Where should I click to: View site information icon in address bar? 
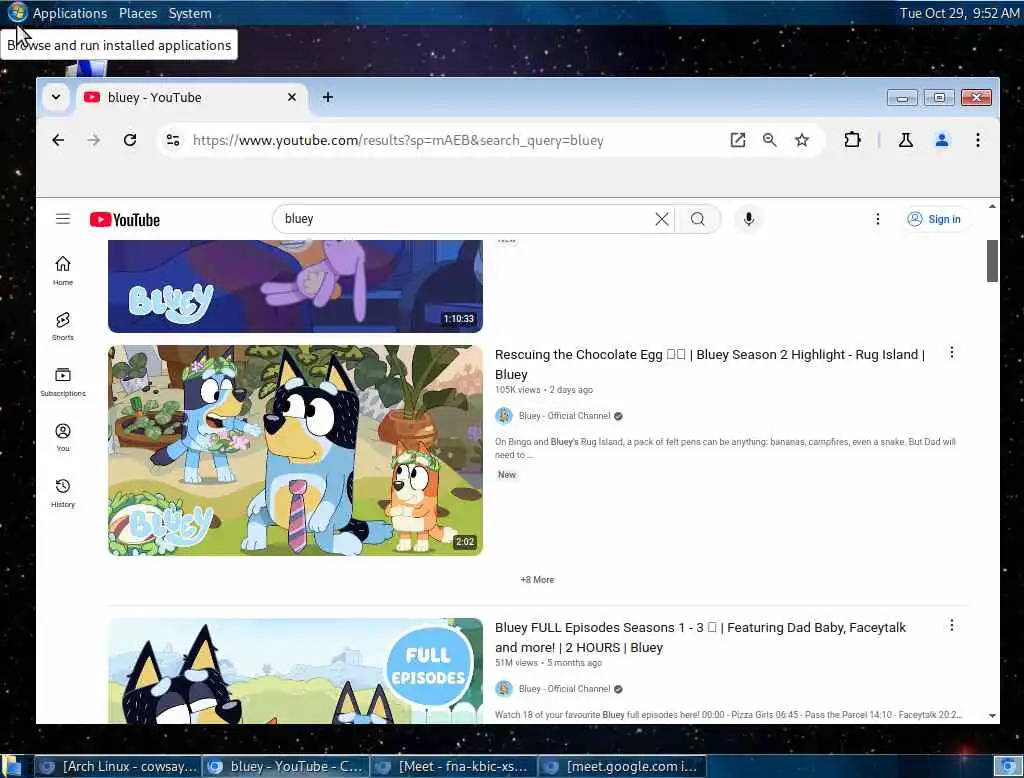(x=173, y=140)
